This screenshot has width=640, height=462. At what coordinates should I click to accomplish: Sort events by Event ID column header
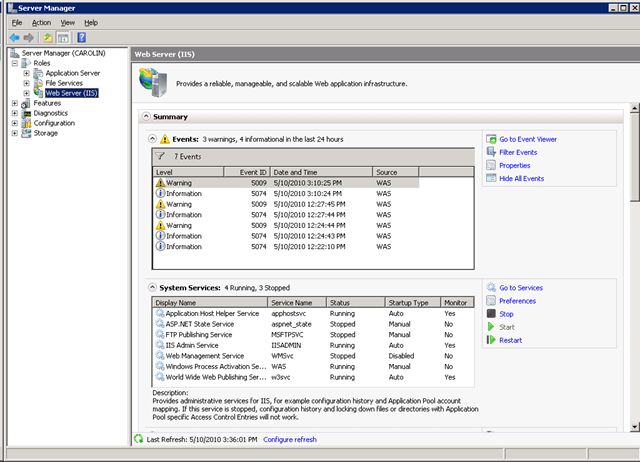[247, 172]
